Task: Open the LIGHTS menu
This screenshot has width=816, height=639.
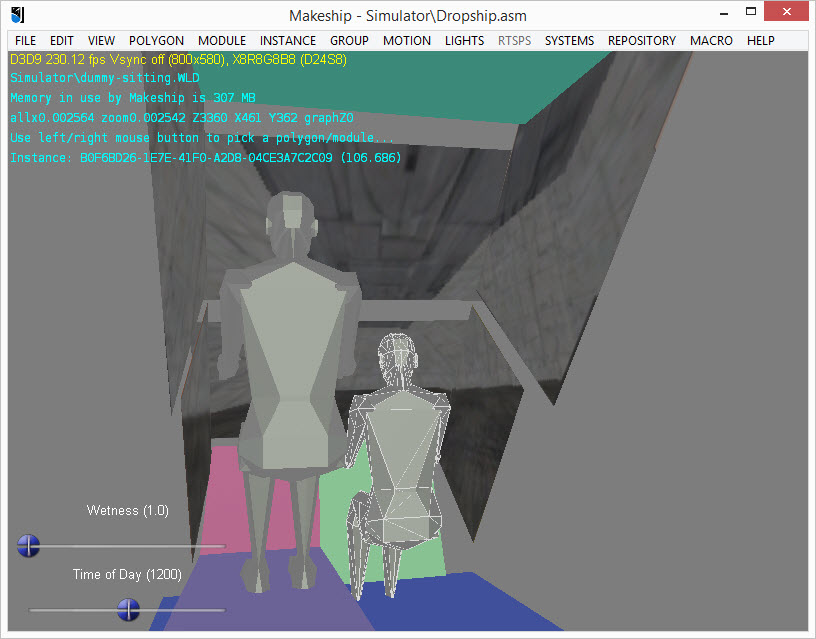Action: click(x=464, y=41)
